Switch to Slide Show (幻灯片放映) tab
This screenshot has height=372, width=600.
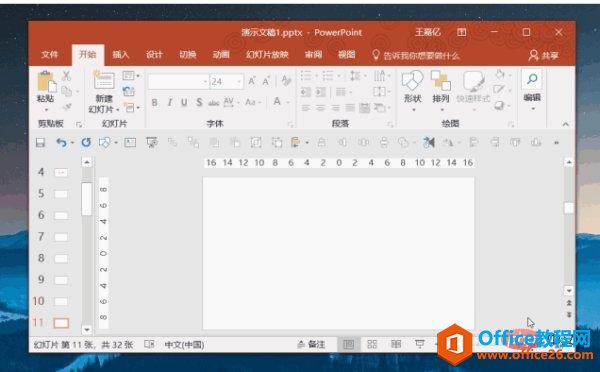click(267, 55)
